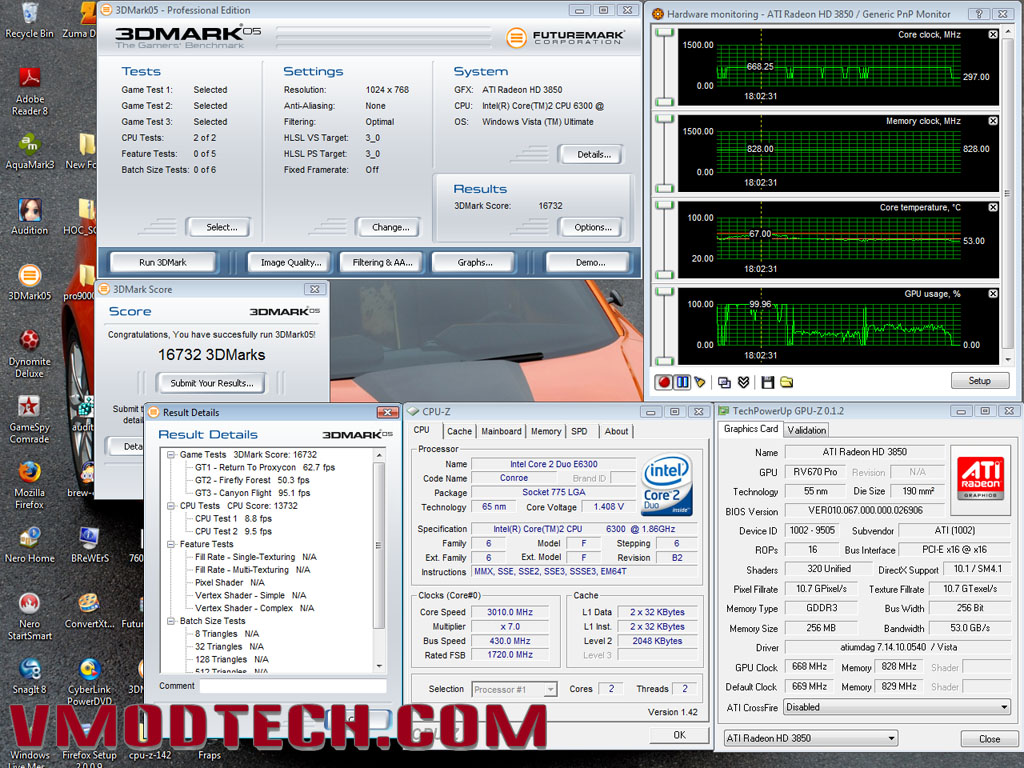Open the Nero Home desktop icon

coord(29,545)
